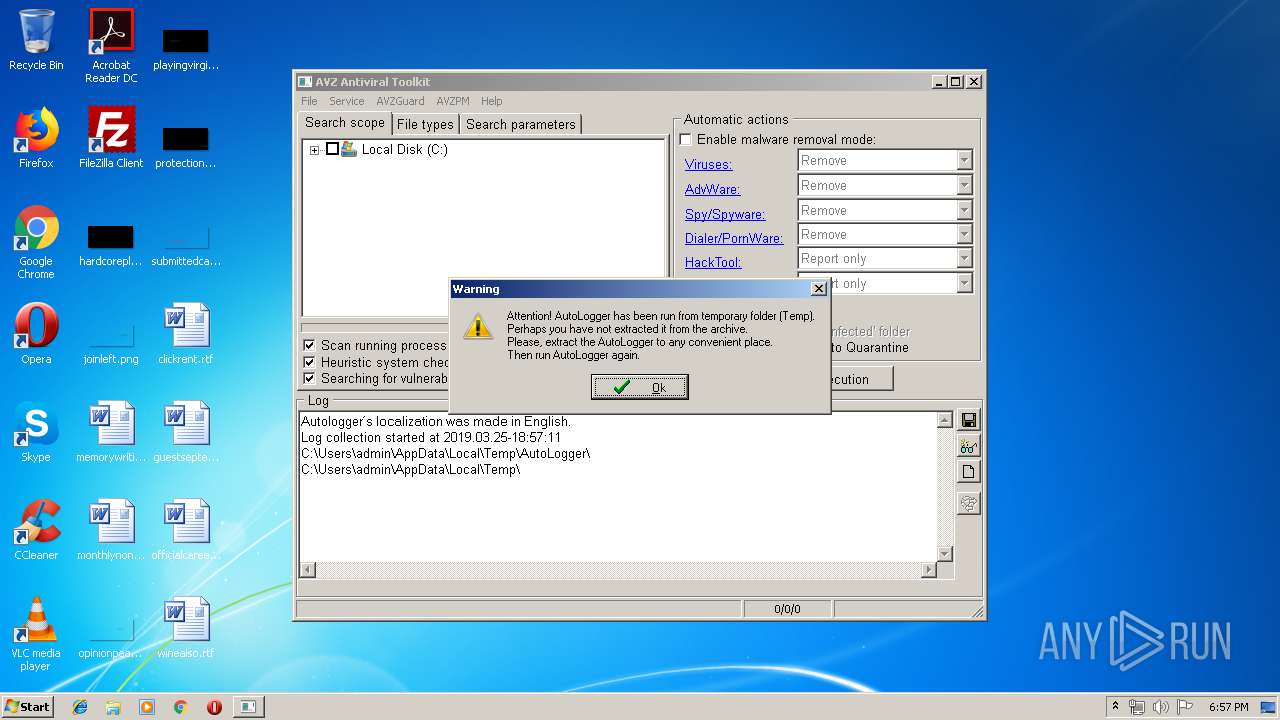Open the Help menu in AVZ
The width and height of the screenshot is (1280, 720).
coord(491,101)
